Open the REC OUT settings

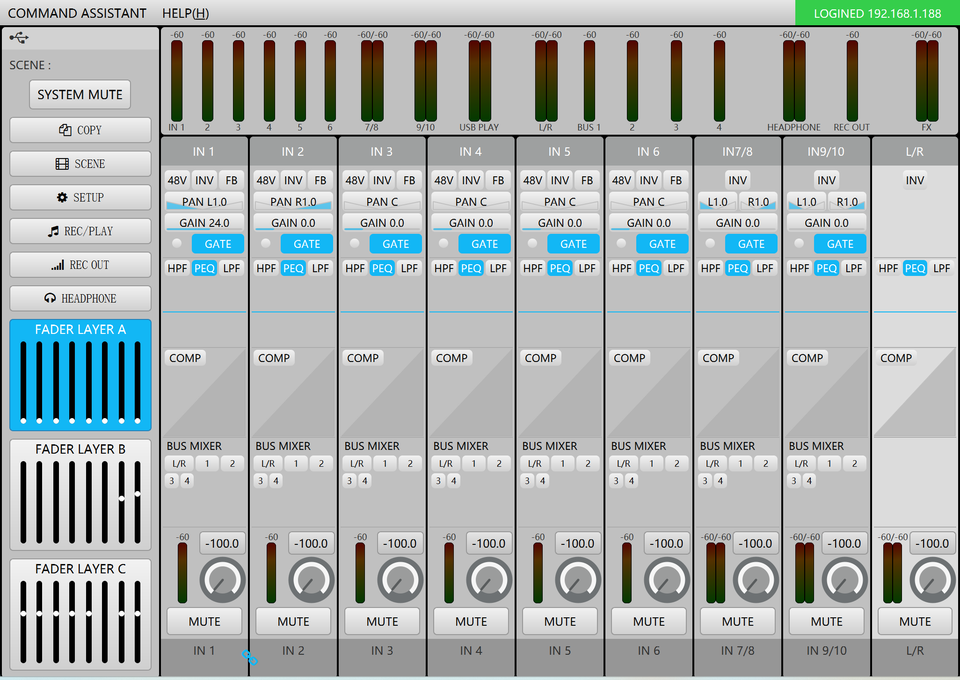80,265
